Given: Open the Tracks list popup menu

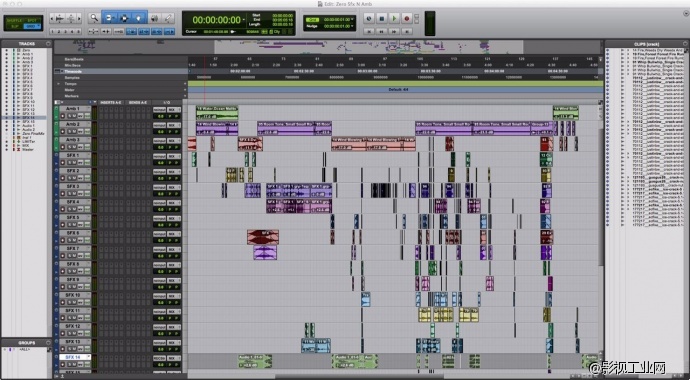Looking at the screenshot, I should point(48,44).
